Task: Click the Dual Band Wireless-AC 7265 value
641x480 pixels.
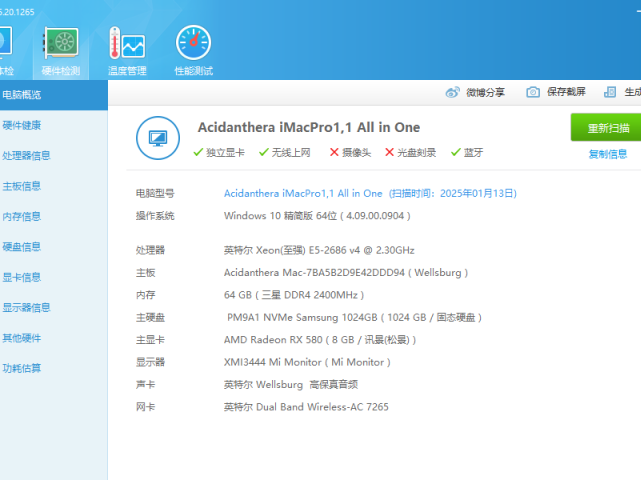Action: (x=306, y=407)
